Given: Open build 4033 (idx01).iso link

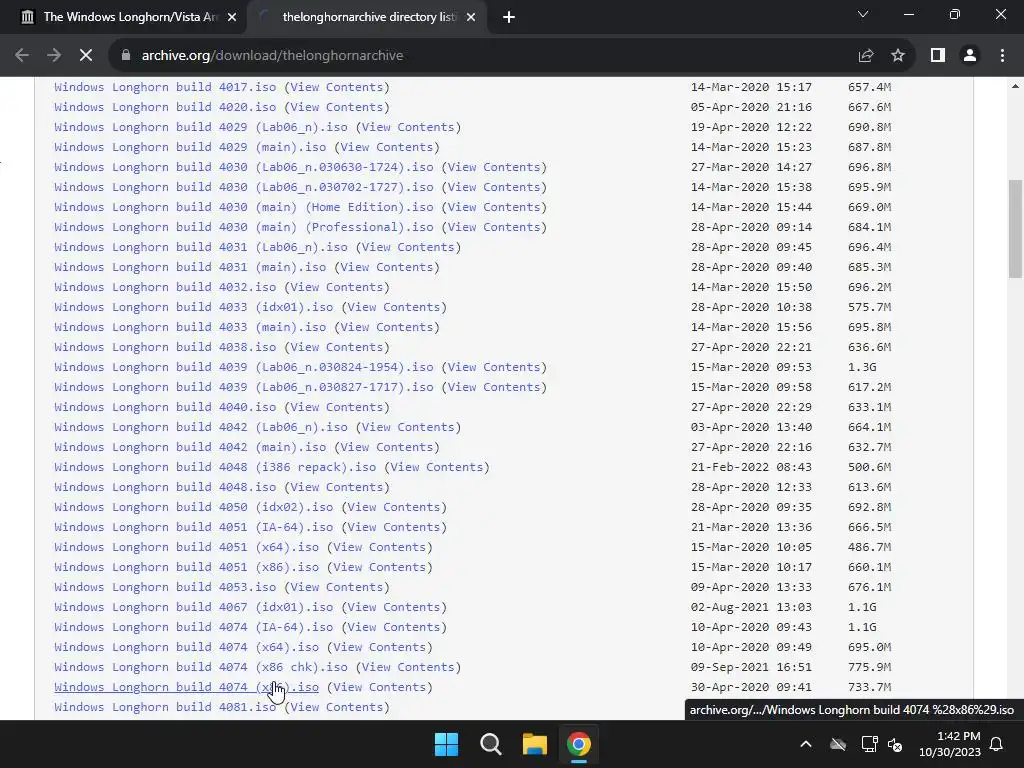Looking at the screenshot, I should tap(194, 307).
